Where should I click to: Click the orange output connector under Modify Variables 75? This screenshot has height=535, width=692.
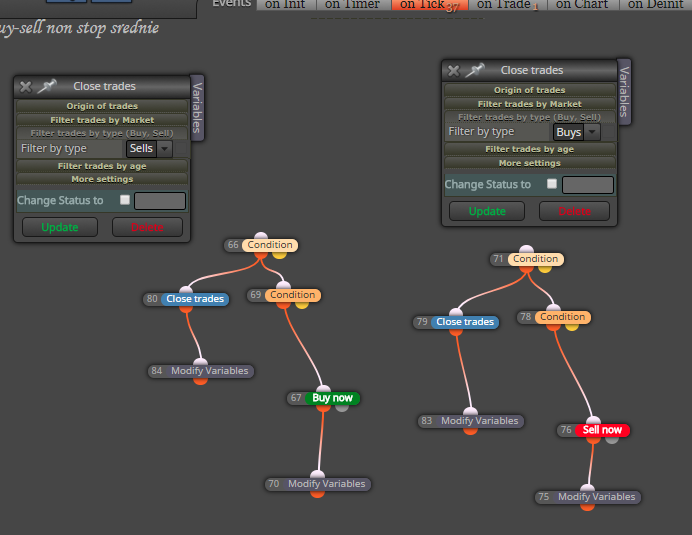pyautogui.click(x=587, y=506)
